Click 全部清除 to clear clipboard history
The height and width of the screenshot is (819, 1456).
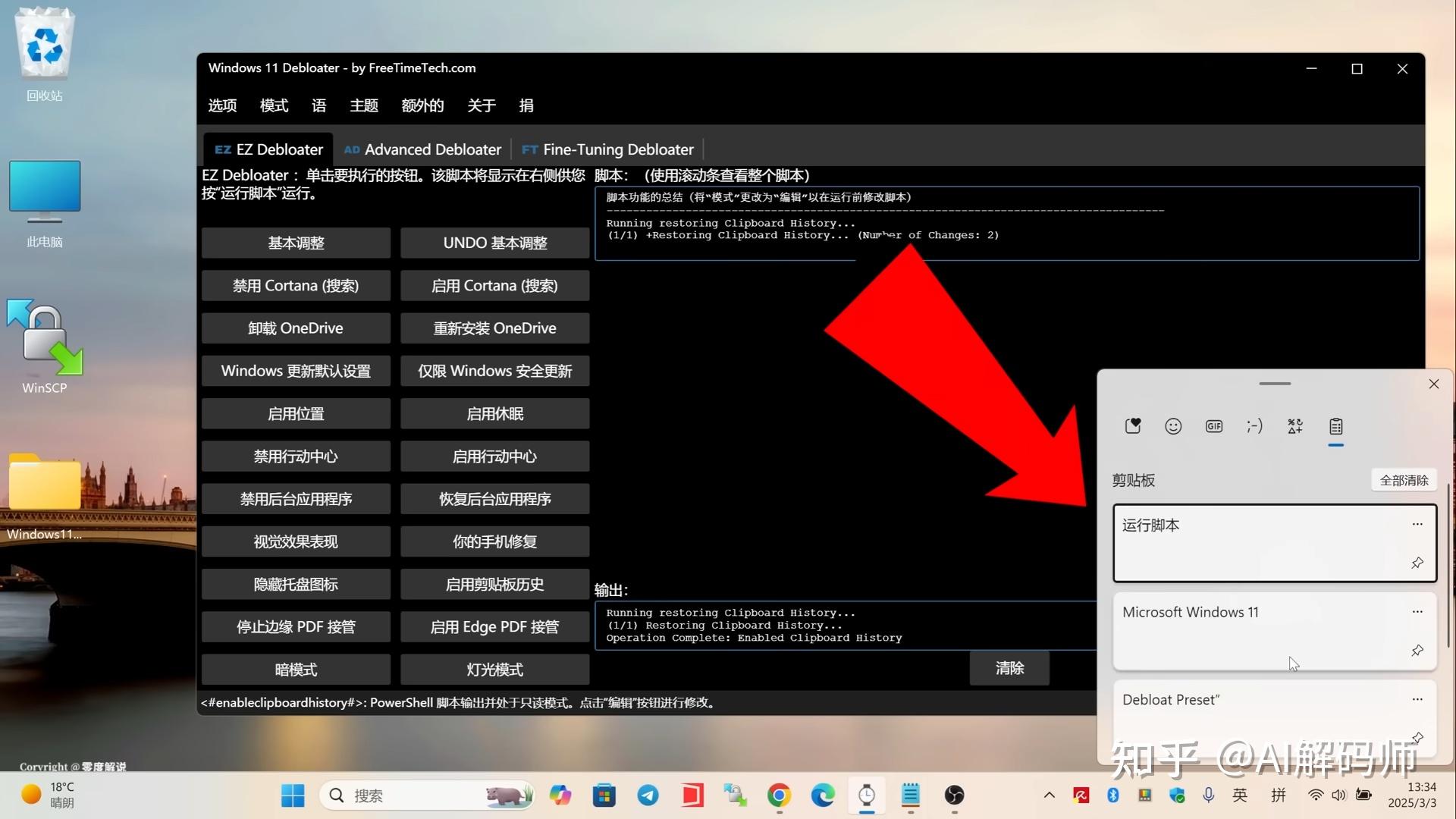tap(1404, 479)
